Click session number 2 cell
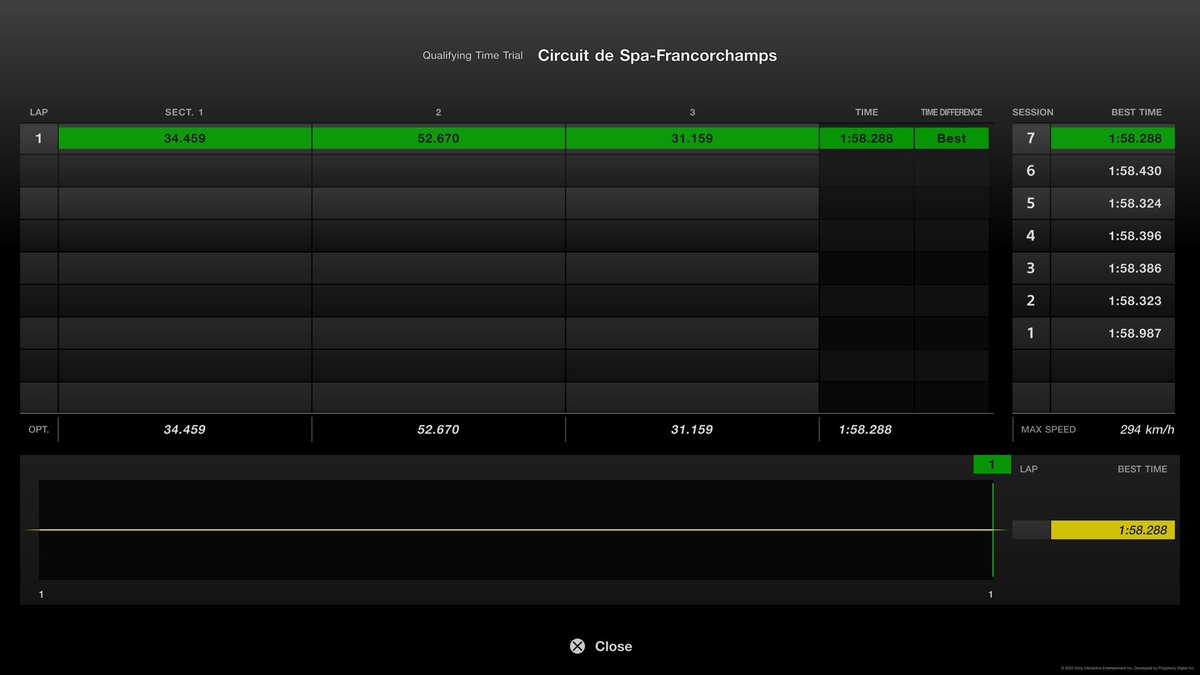The height and width of the screenshot is (675, 1200). point(1031,300)
